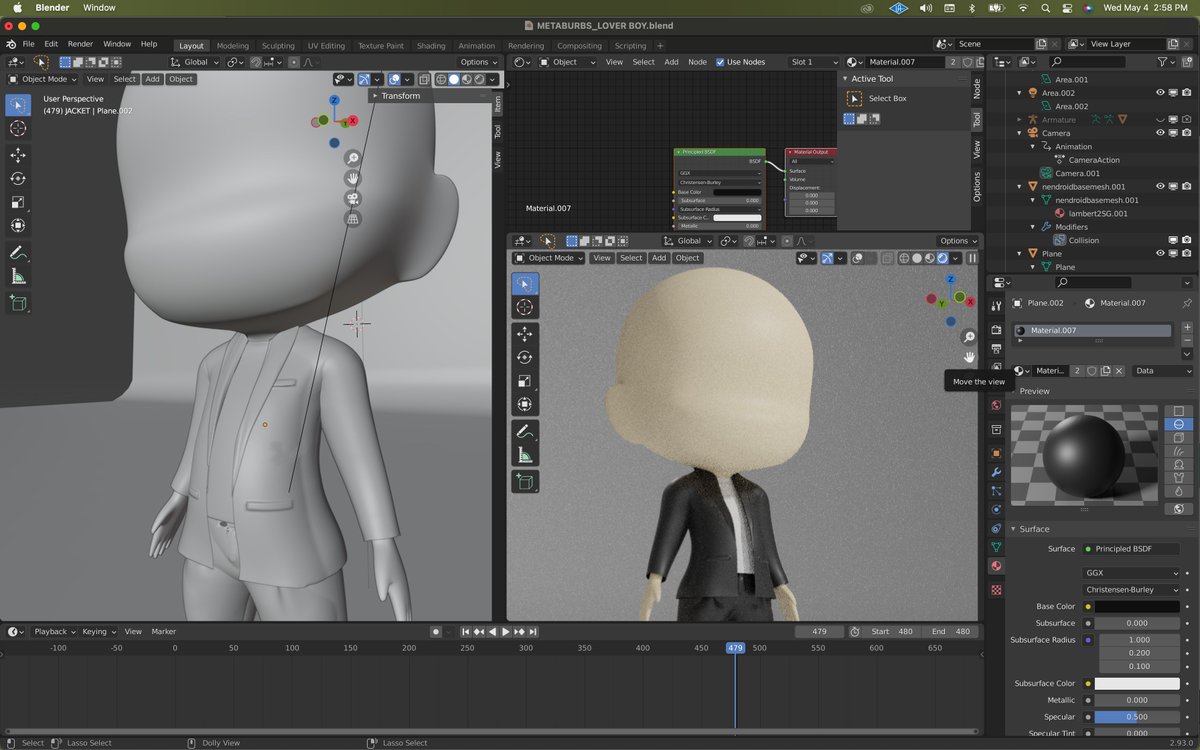The image size is (1200, 750).
Task: Open the World properties tab
Action: [995, 405]
